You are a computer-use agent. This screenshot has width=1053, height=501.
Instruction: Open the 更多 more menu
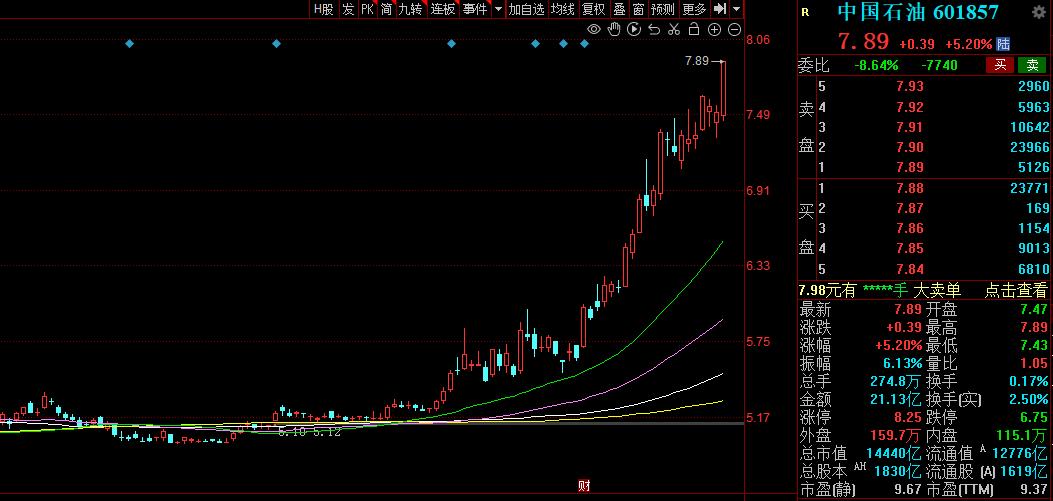[694, 9]
